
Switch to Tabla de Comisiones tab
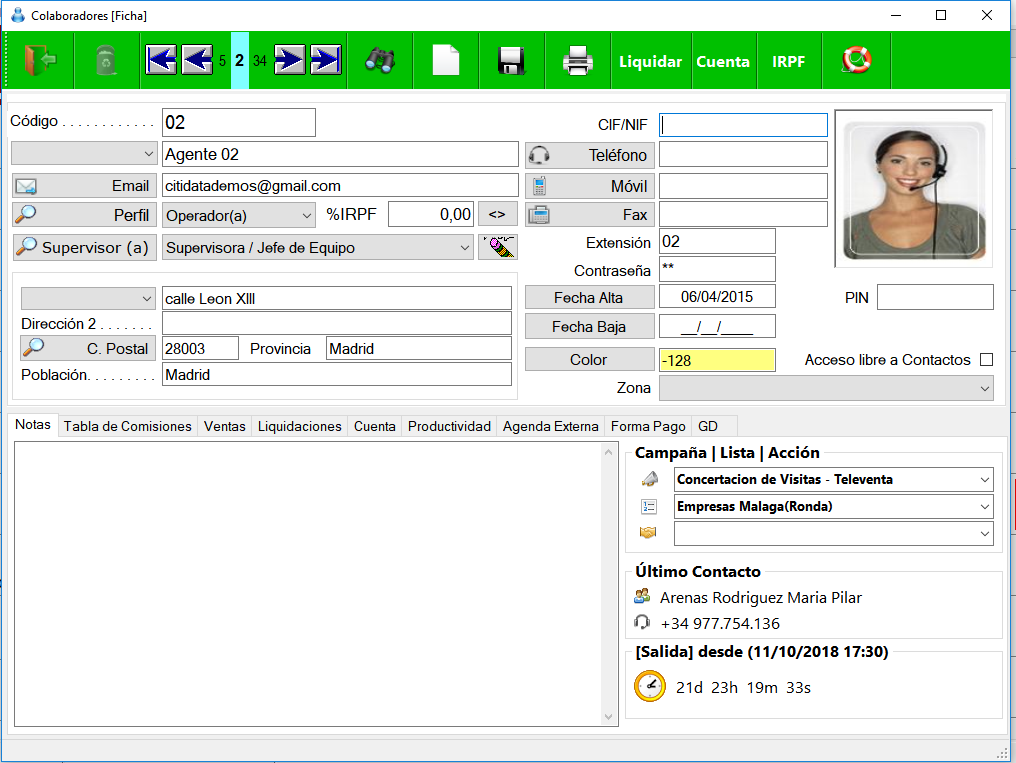tap(128, 426)
